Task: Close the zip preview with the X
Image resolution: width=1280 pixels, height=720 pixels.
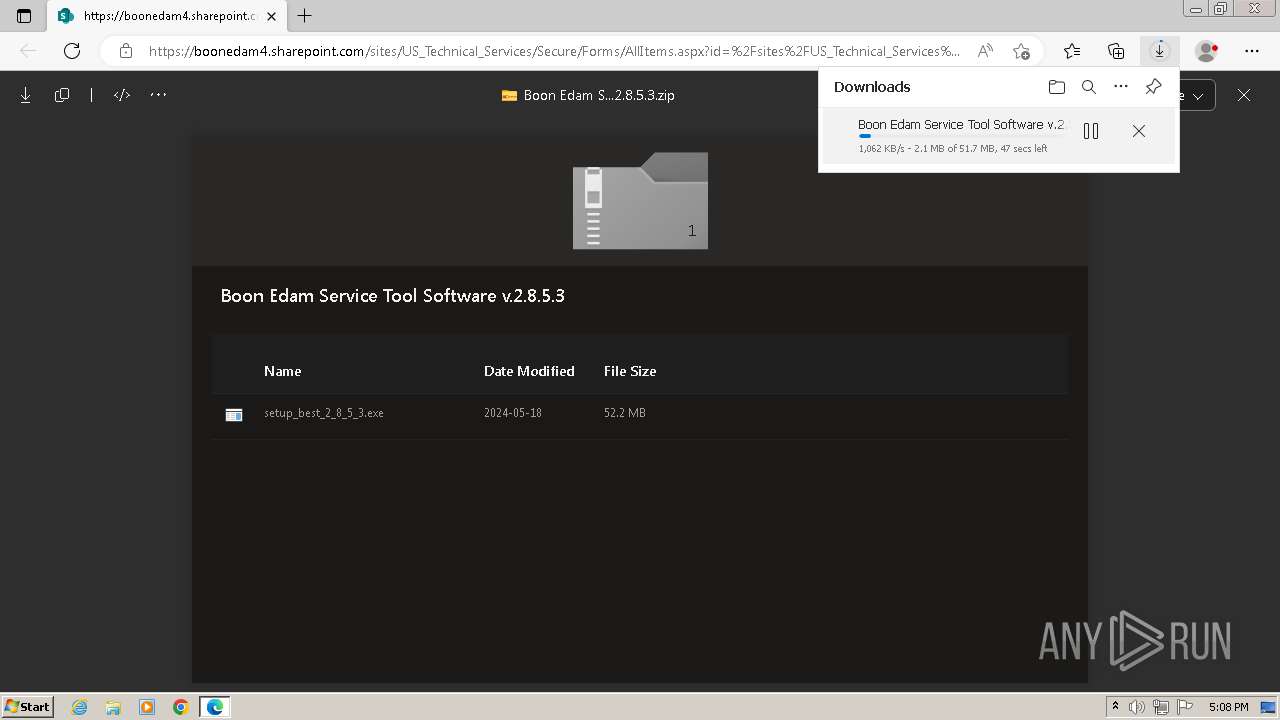Action: (x=1244, y=95)
